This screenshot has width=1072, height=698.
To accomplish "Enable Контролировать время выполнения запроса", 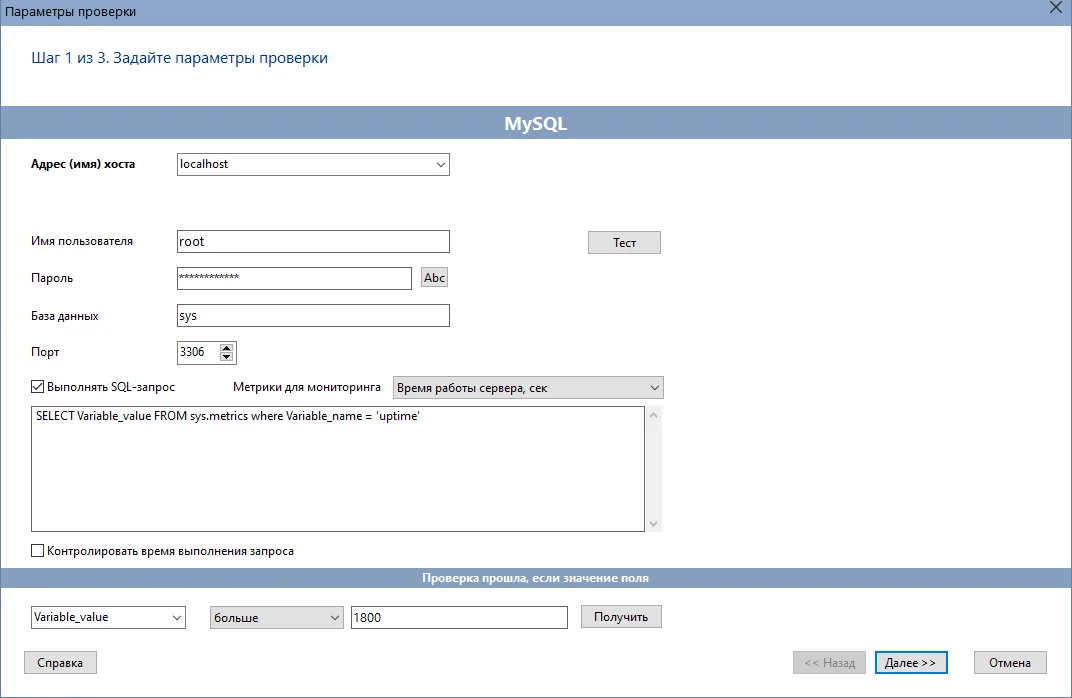I will tap(37, 550).
